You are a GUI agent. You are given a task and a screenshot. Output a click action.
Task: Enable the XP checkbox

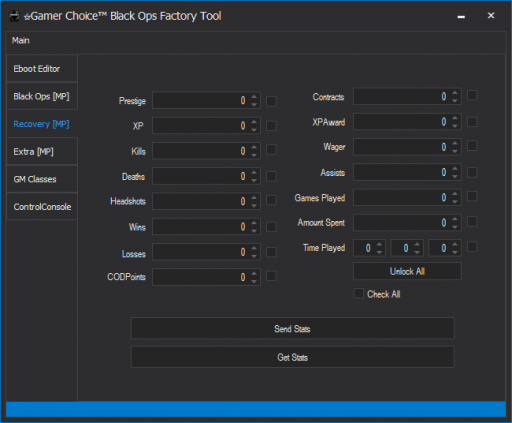tap(271, 126)
